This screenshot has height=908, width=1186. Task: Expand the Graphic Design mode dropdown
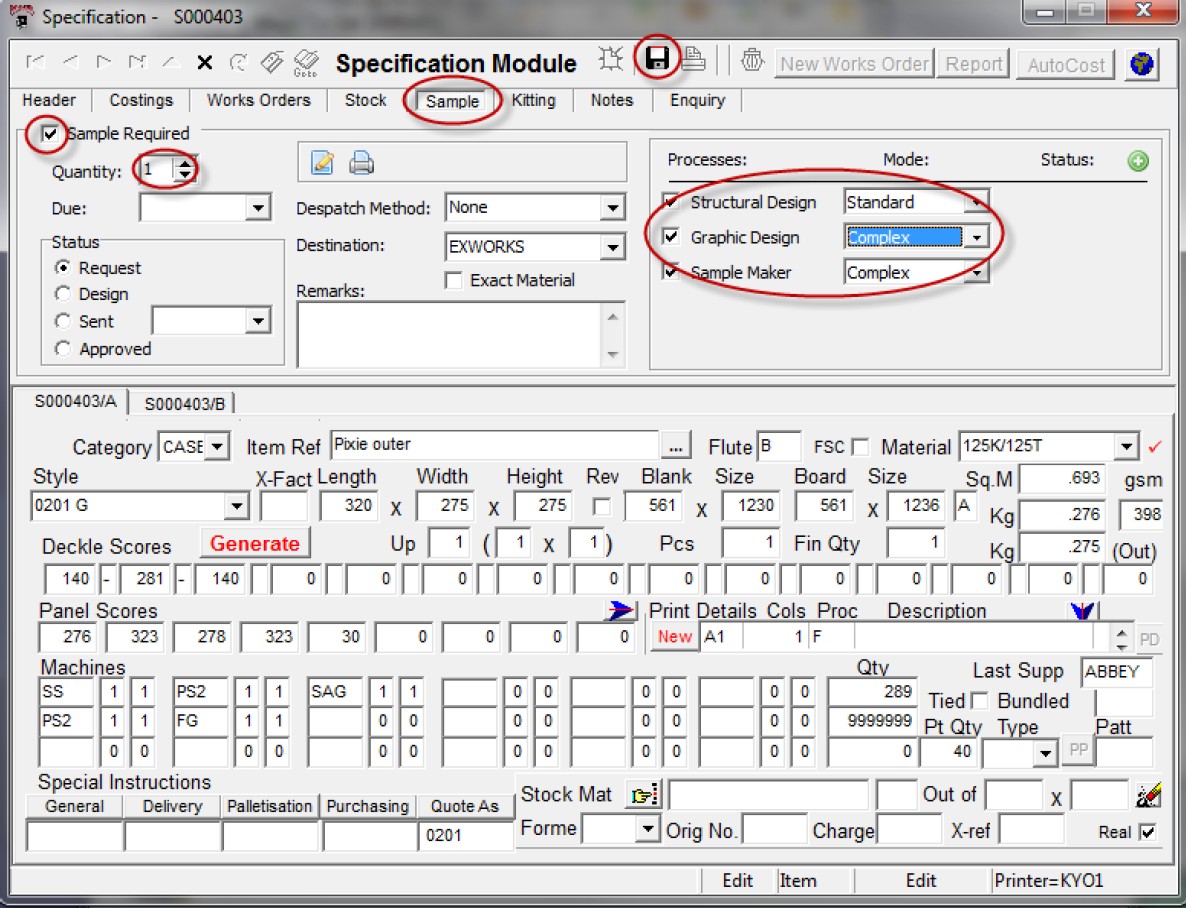tap(977, 238)
